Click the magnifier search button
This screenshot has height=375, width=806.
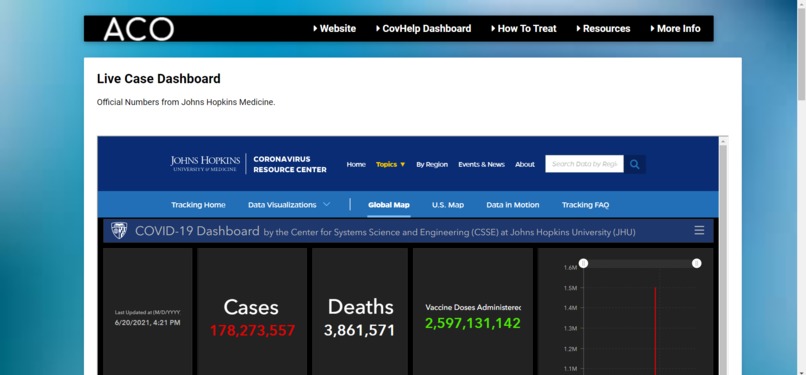coord(635,164)
